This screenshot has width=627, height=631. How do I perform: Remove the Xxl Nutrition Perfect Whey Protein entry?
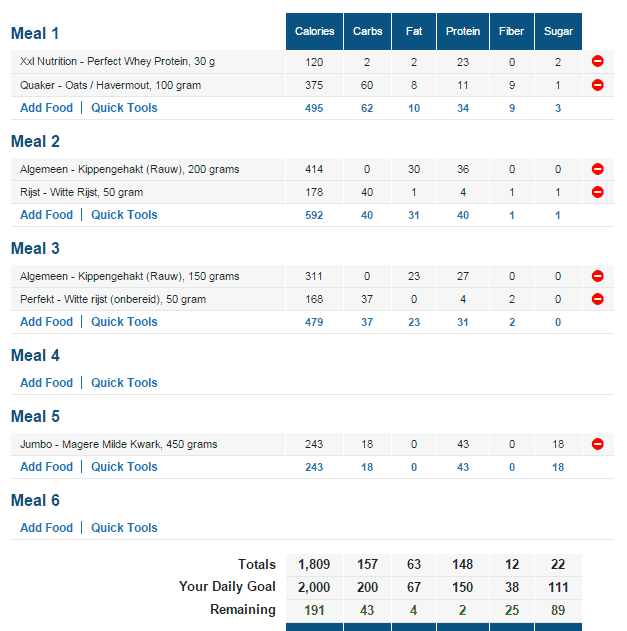pos(598,62)
